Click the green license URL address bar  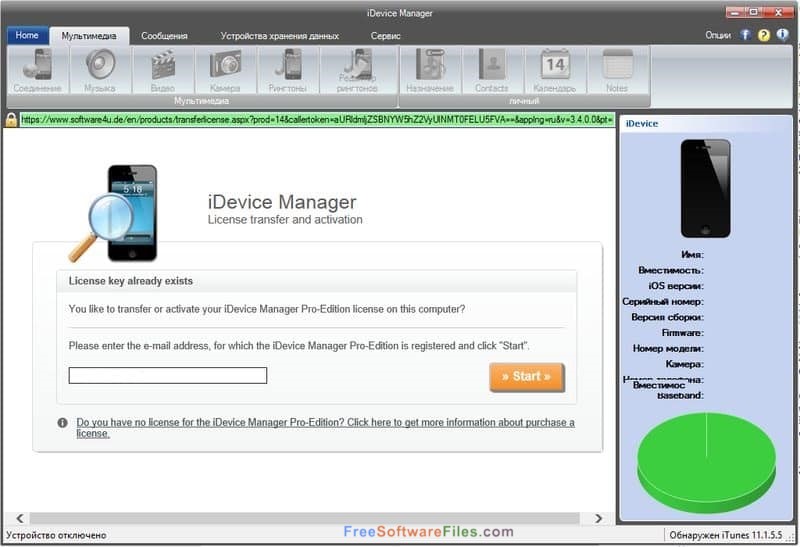point(317,120)
